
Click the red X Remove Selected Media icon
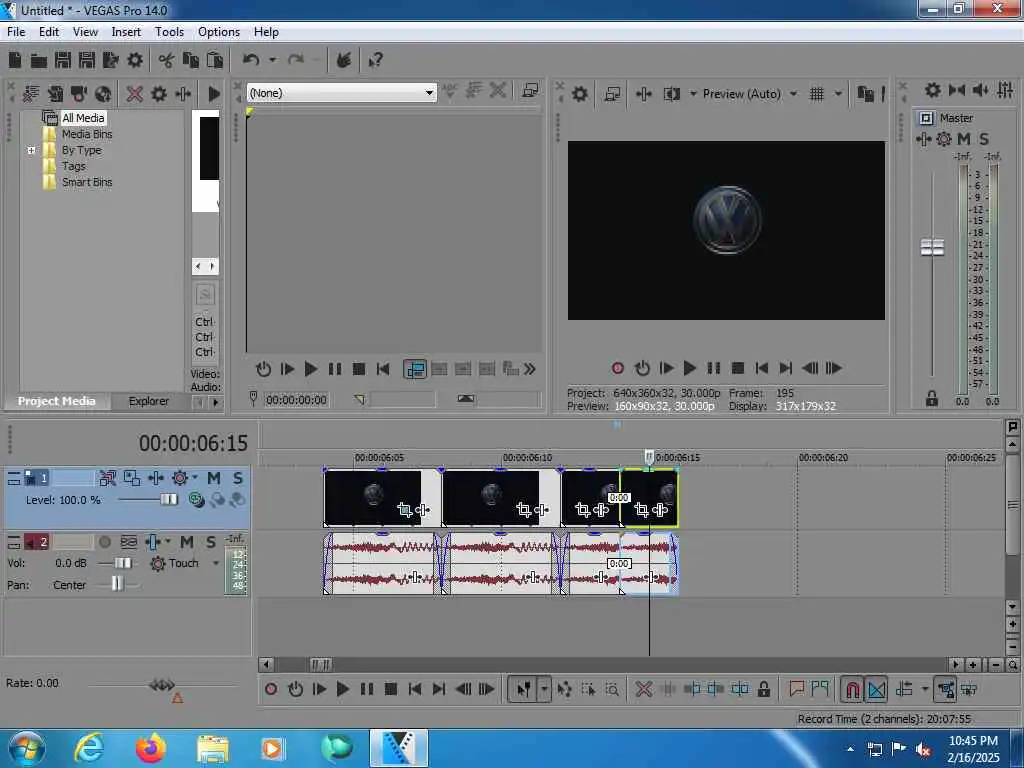[135, 93]
